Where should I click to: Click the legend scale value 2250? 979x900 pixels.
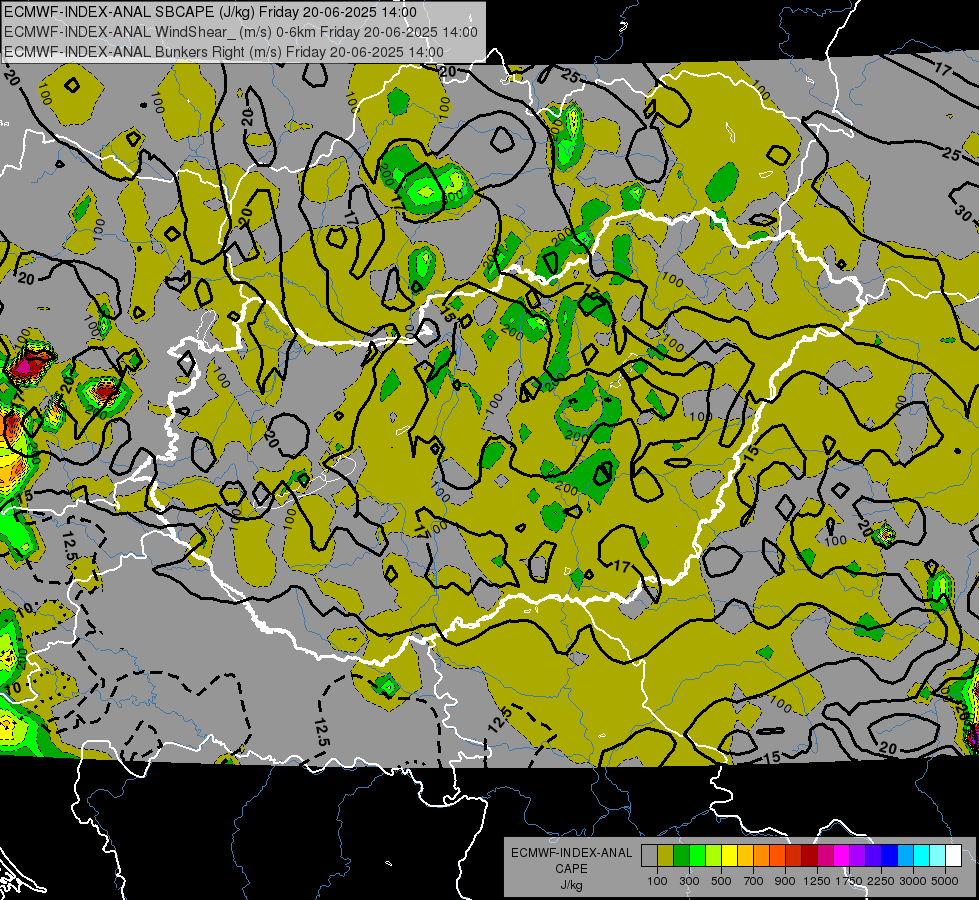pyautogui.click(x=882, y=881)
